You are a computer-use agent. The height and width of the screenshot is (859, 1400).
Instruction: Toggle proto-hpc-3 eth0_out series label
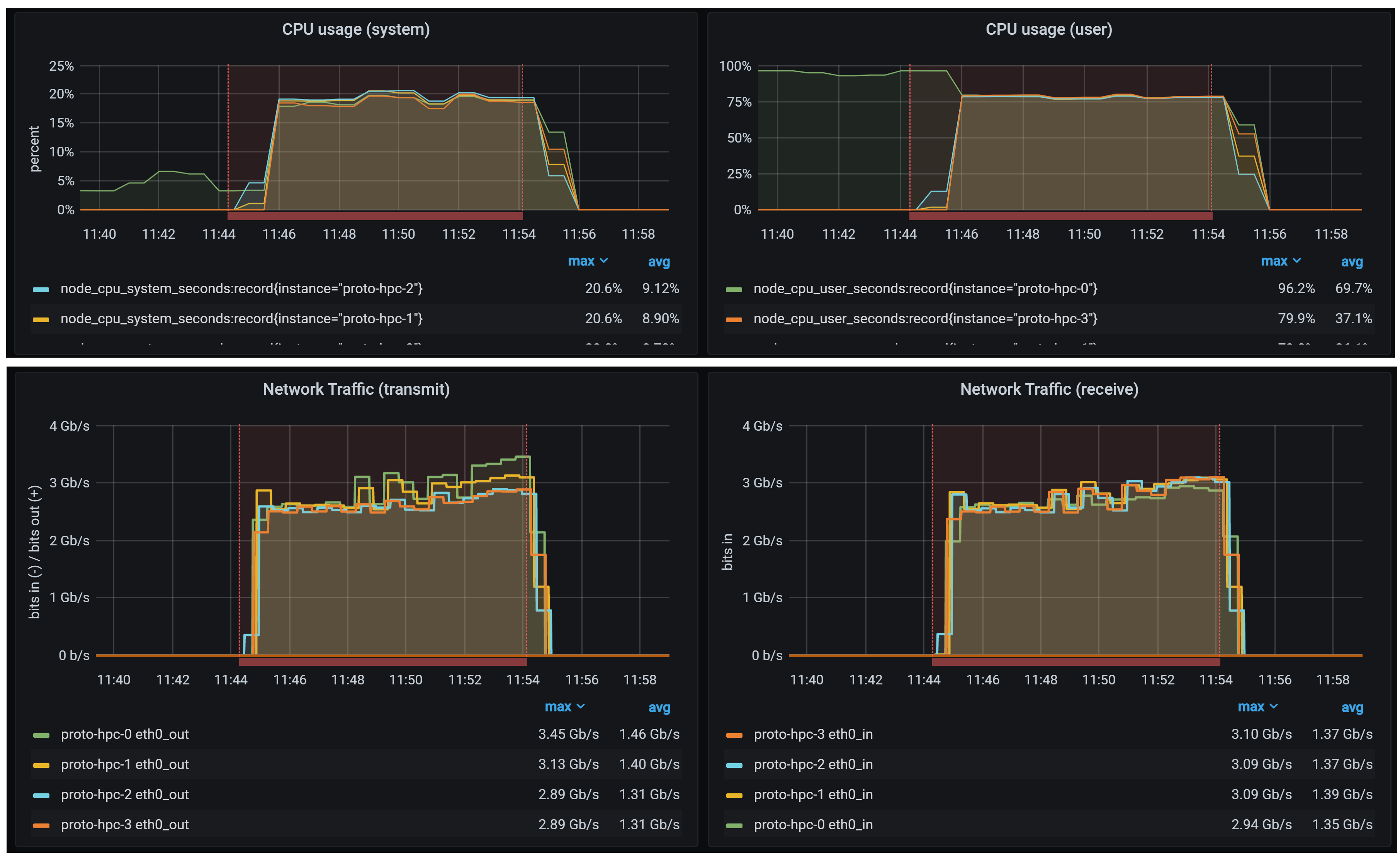125,824
